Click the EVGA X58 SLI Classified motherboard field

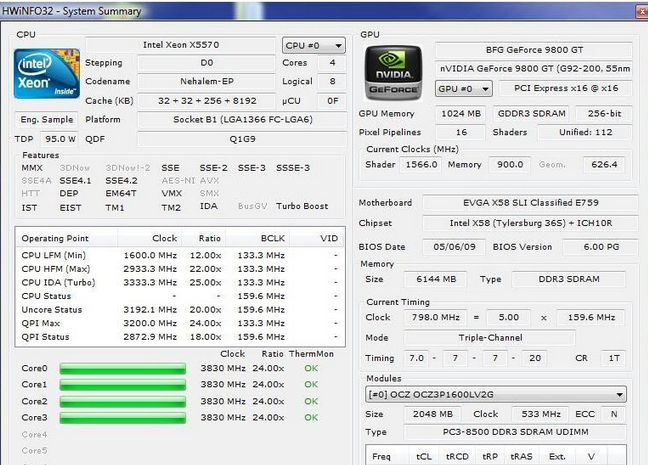coord(530,203)
